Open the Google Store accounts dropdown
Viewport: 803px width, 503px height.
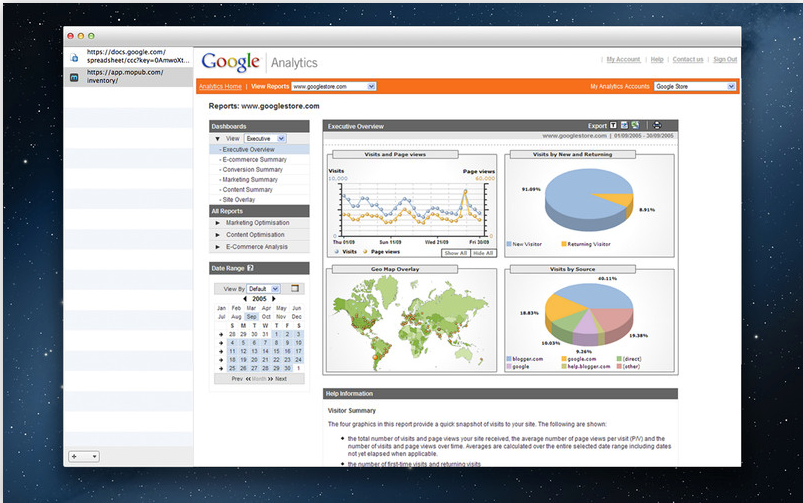tap(695, 87)
